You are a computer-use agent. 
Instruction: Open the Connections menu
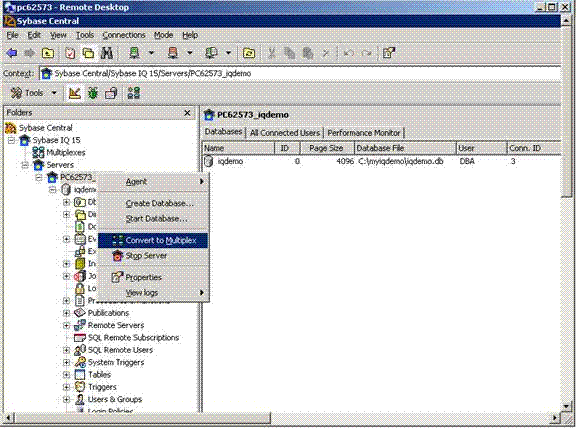click(124, 35)
